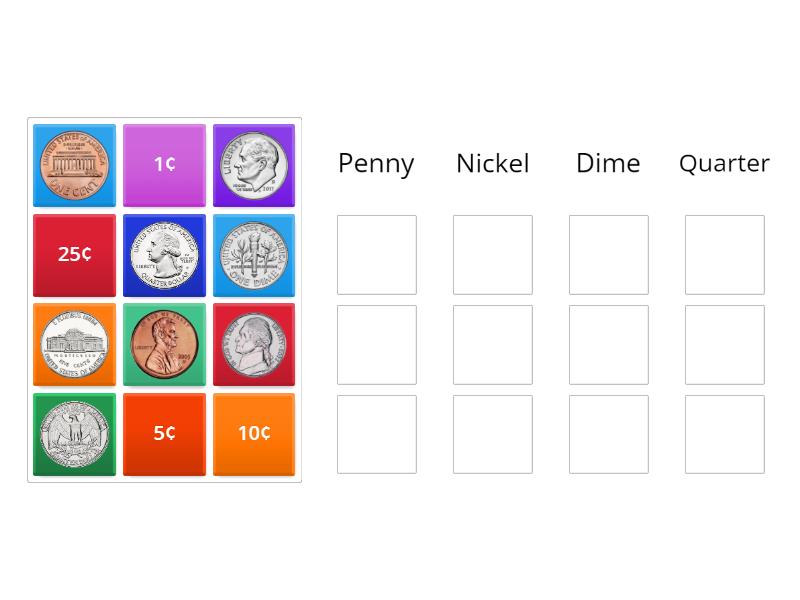The height and width of the screenshot is (600, 800).
Task: Choose the 5¢ value tile
Action: pyautogui.click(x=164, y=434)
